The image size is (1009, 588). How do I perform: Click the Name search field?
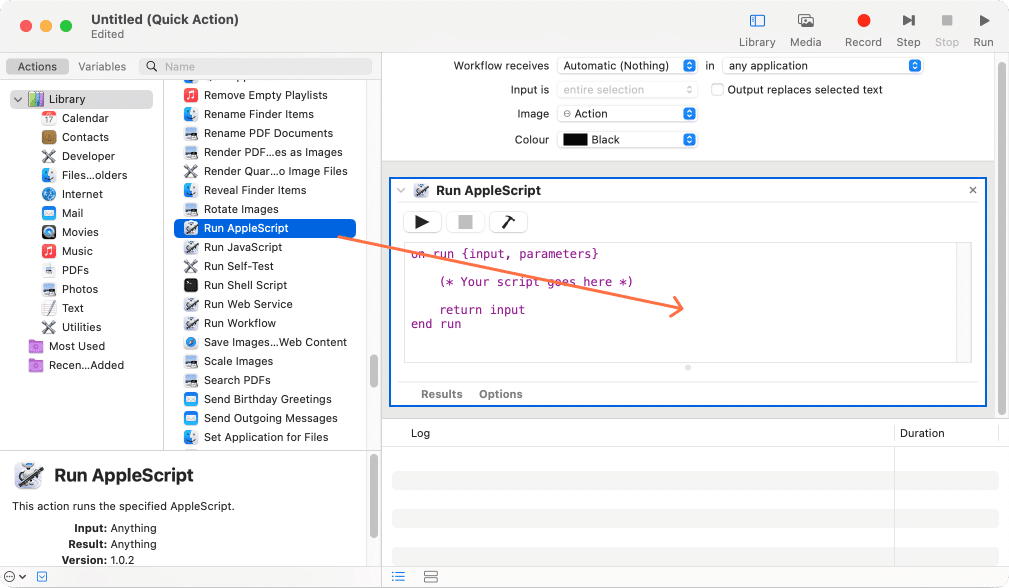[255, 66]
